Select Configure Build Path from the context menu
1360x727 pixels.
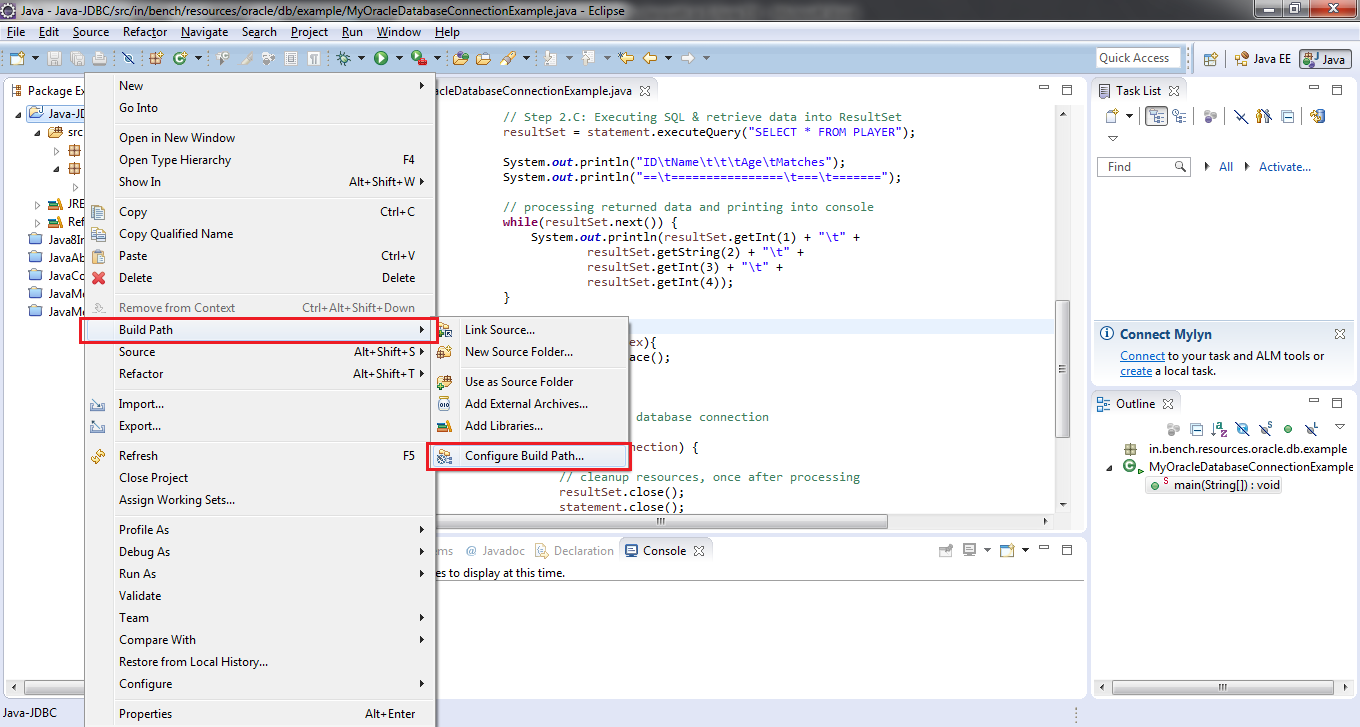(x=530, y=455)
